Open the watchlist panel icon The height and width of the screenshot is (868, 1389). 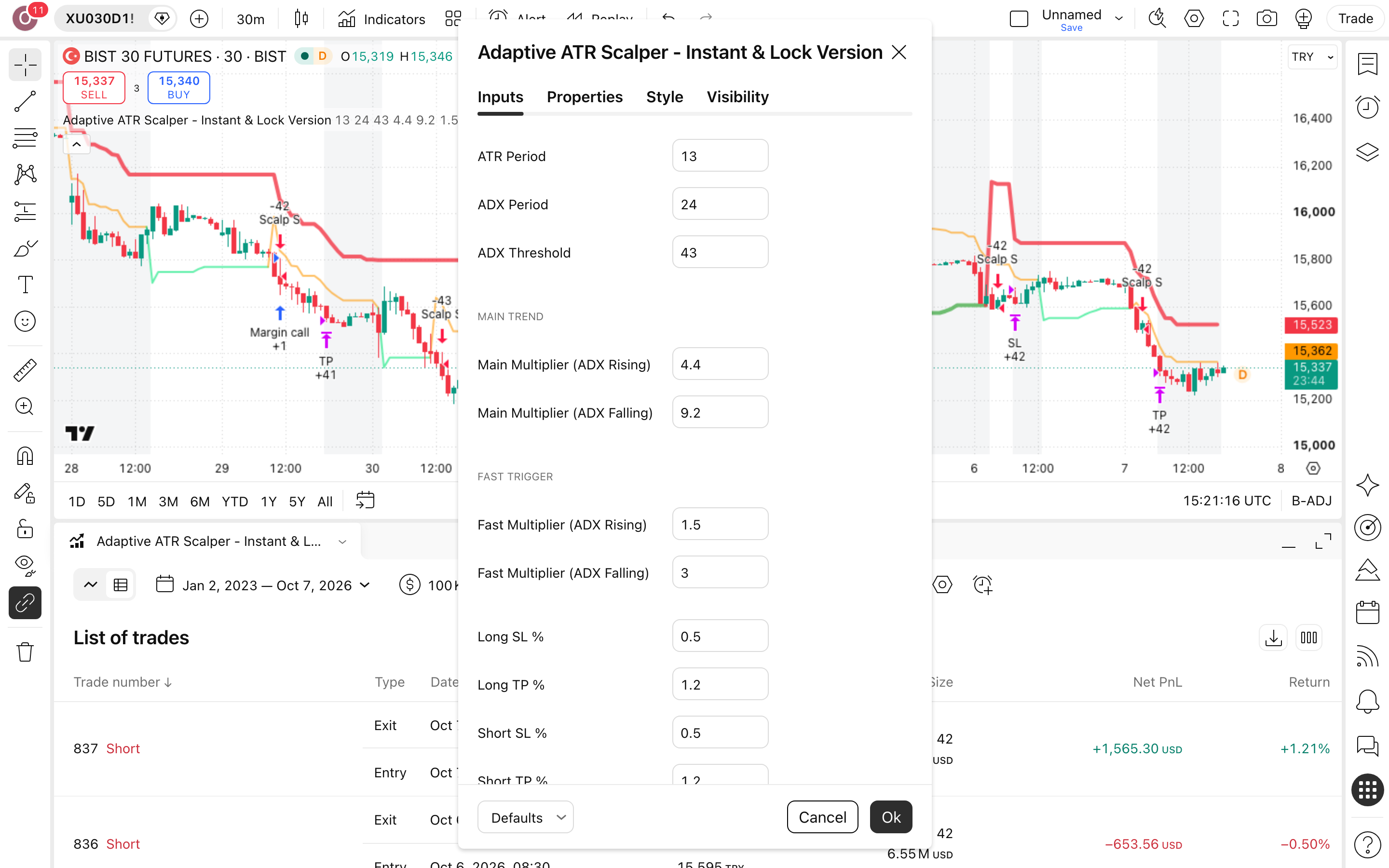(x=1367, y=64)
